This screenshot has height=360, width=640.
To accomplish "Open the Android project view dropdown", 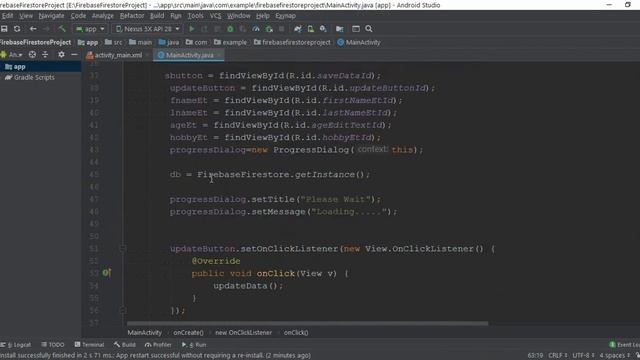I will tap(11, 55).
